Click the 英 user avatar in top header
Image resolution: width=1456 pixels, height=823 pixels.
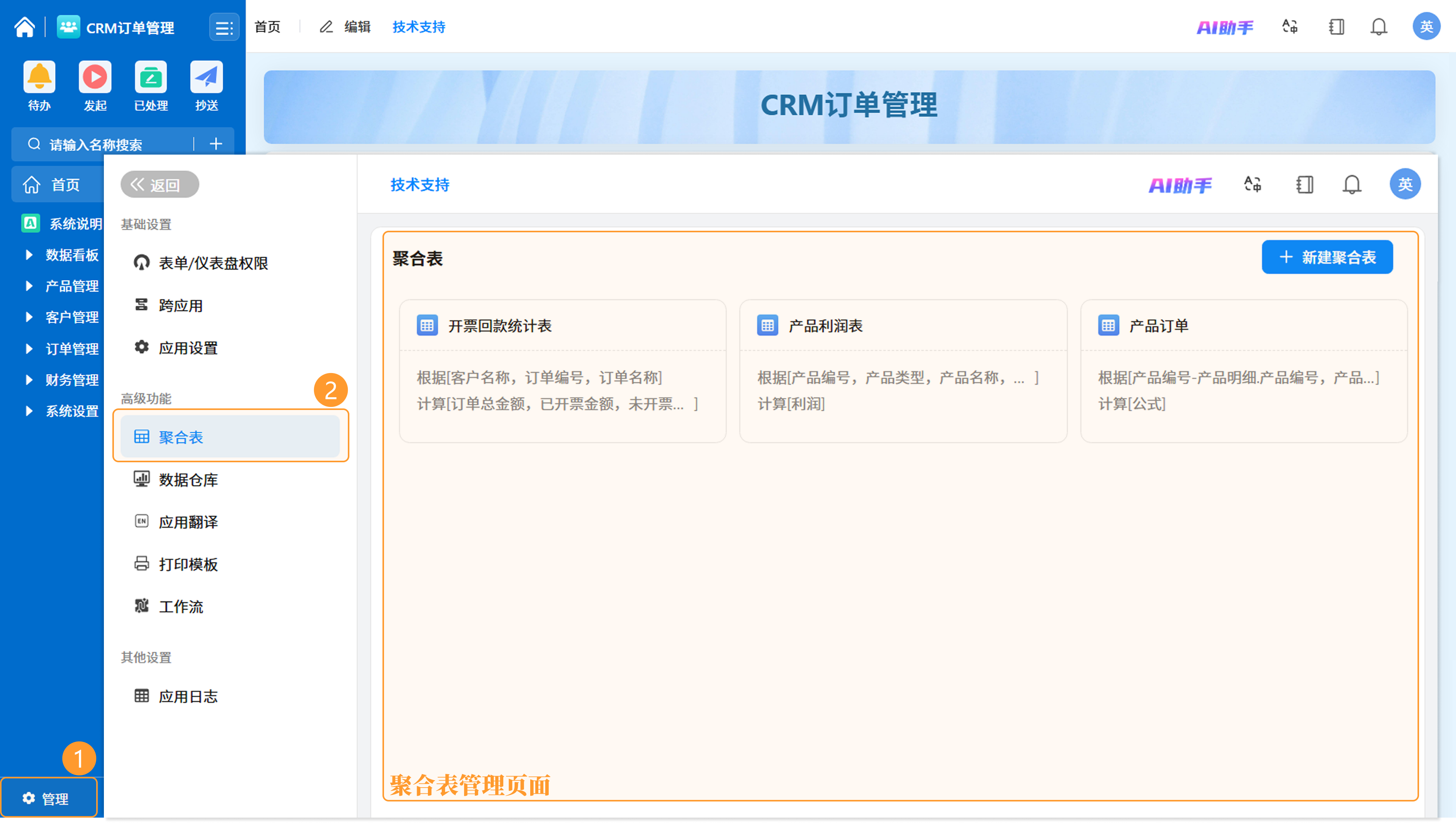[x=1426, y=26]
